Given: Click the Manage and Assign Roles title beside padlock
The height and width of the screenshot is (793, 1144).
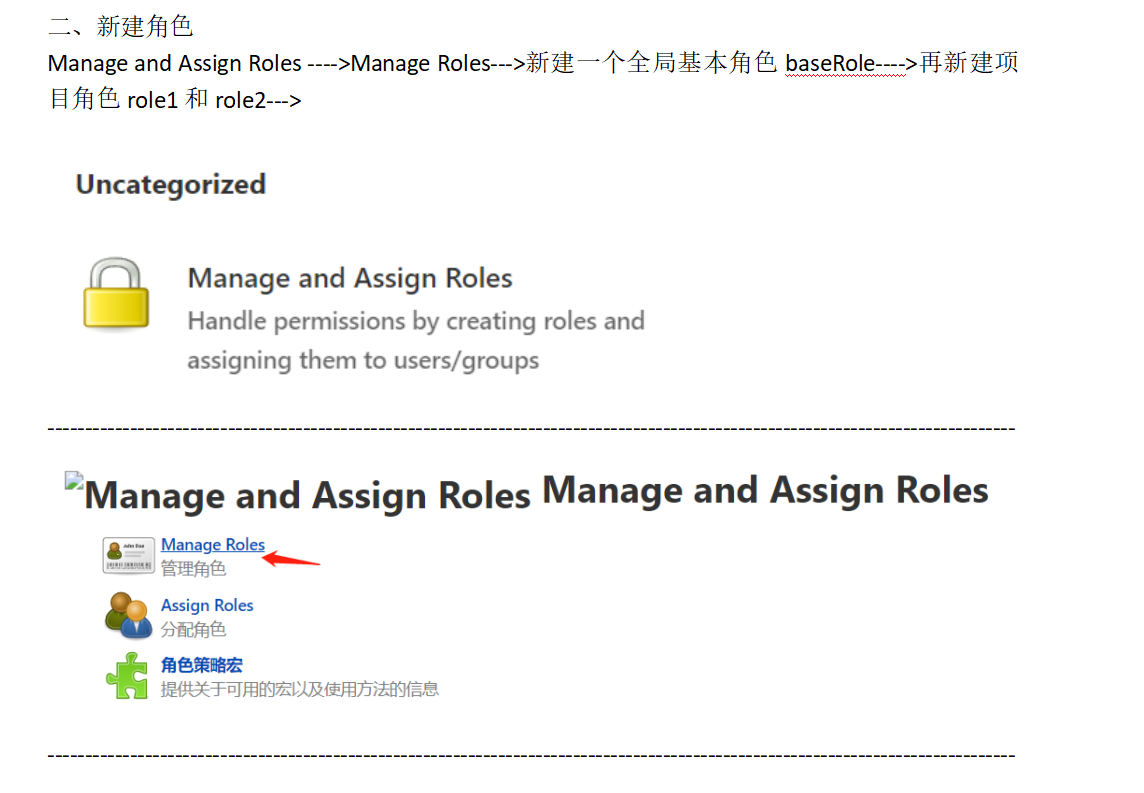Looking at the screenshot, I should click(x=350, y=278).
